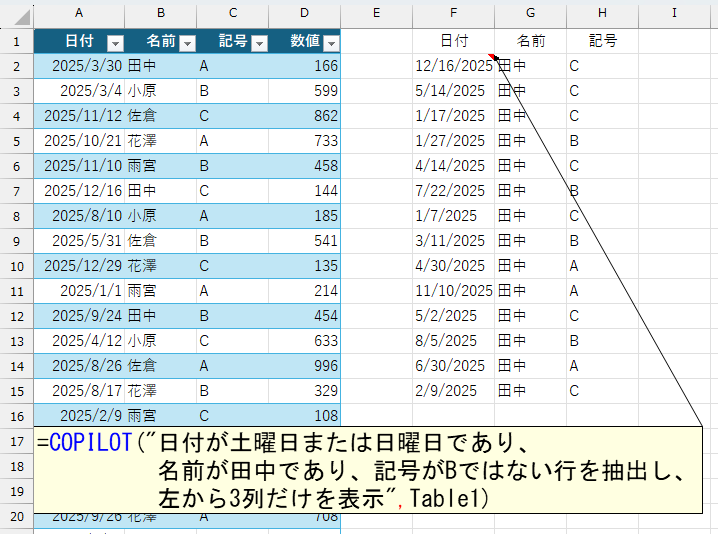Open the 数値 filter dropdown in table header

click(x=331, y=43)
